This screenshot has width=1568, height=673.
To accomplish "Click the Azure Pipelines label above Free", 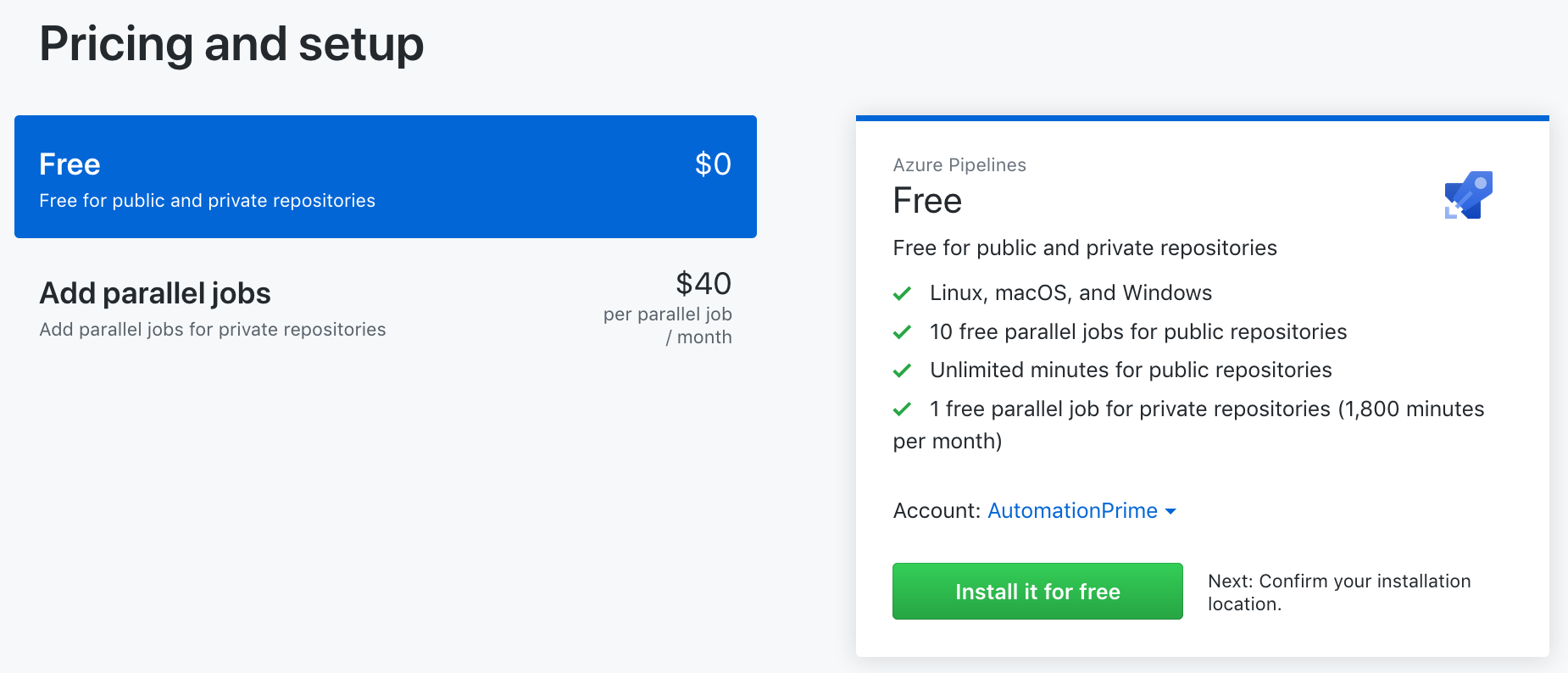I will point(959,164).
